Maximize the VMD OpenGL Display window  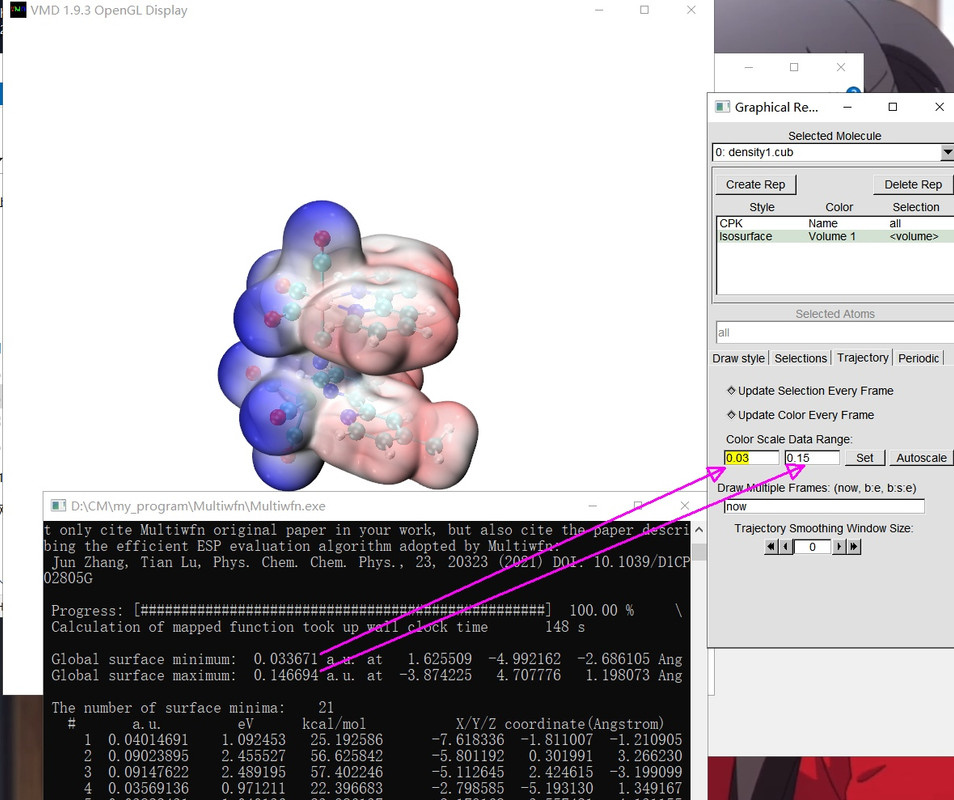(644, 10)
